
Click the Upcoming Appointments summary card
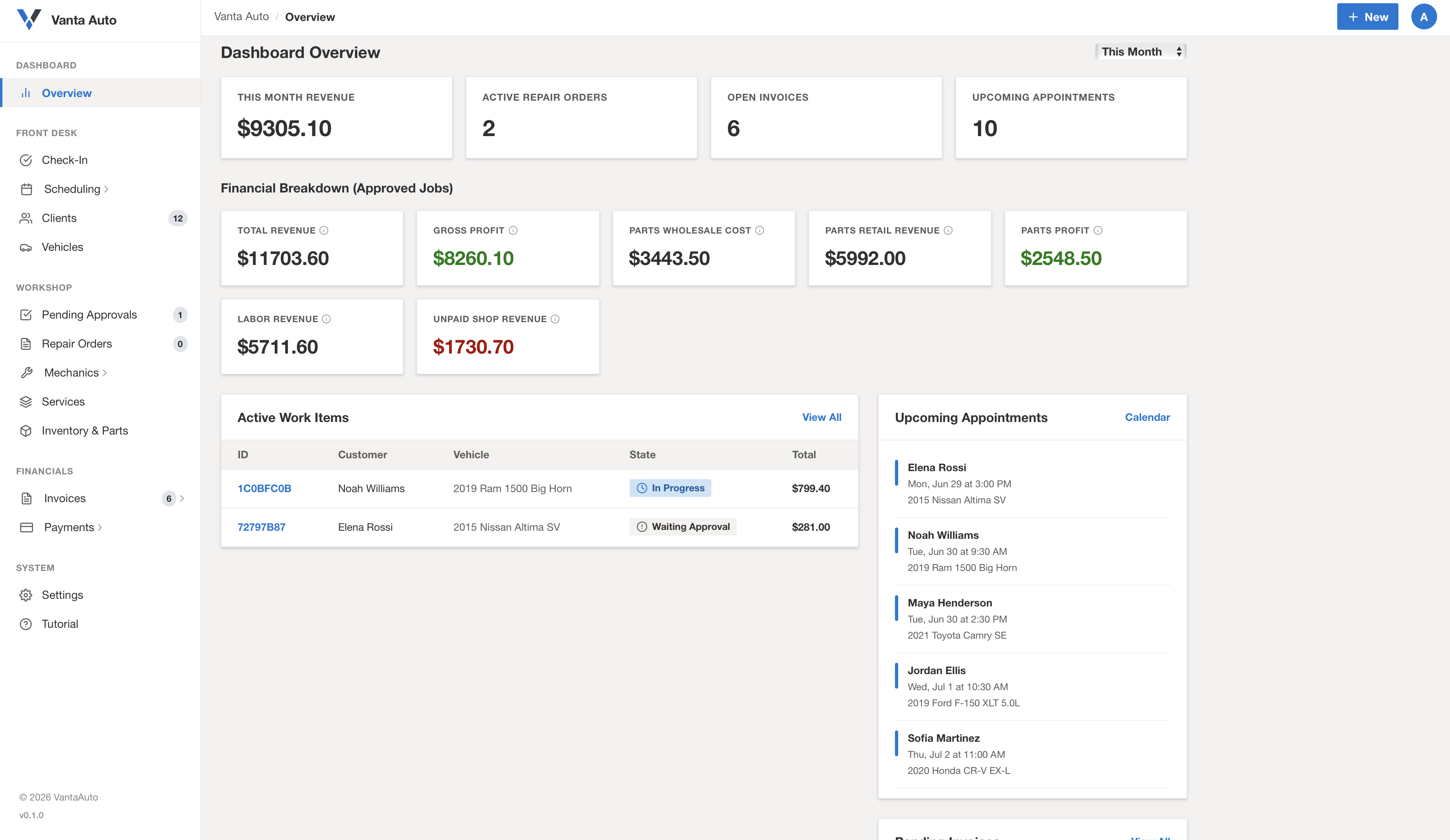[1071, 118]
